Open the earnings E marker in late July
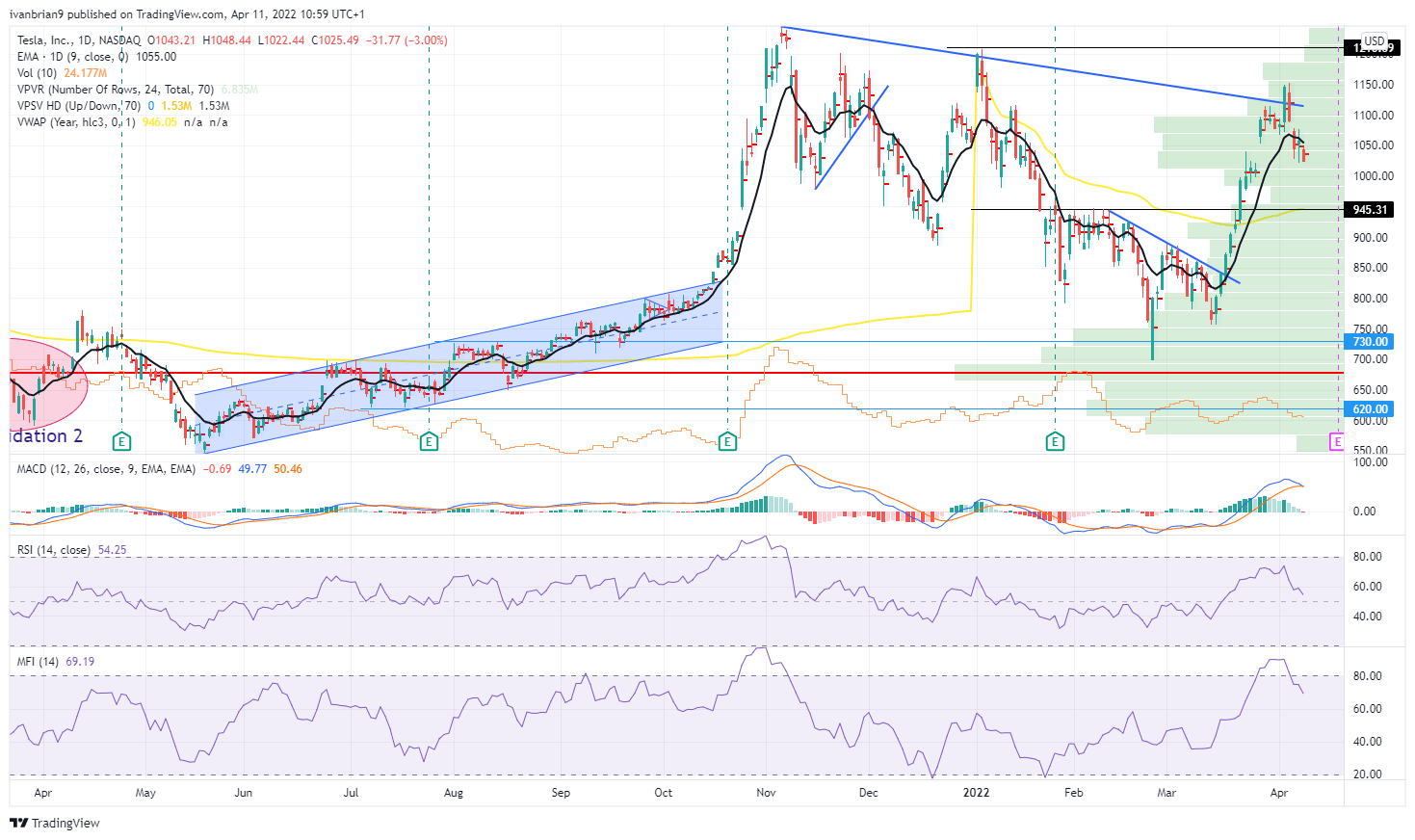1415x840 pixels. 429,441
